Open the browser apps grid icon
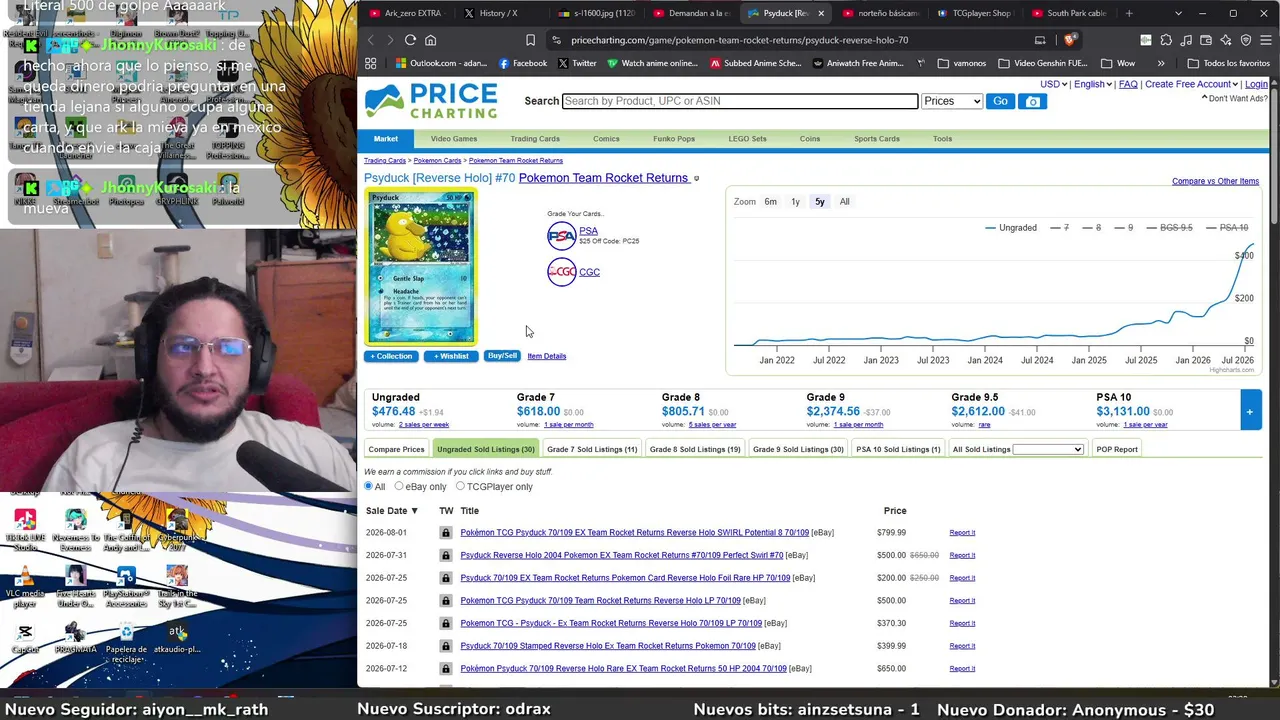 click(x=370, y=63)
